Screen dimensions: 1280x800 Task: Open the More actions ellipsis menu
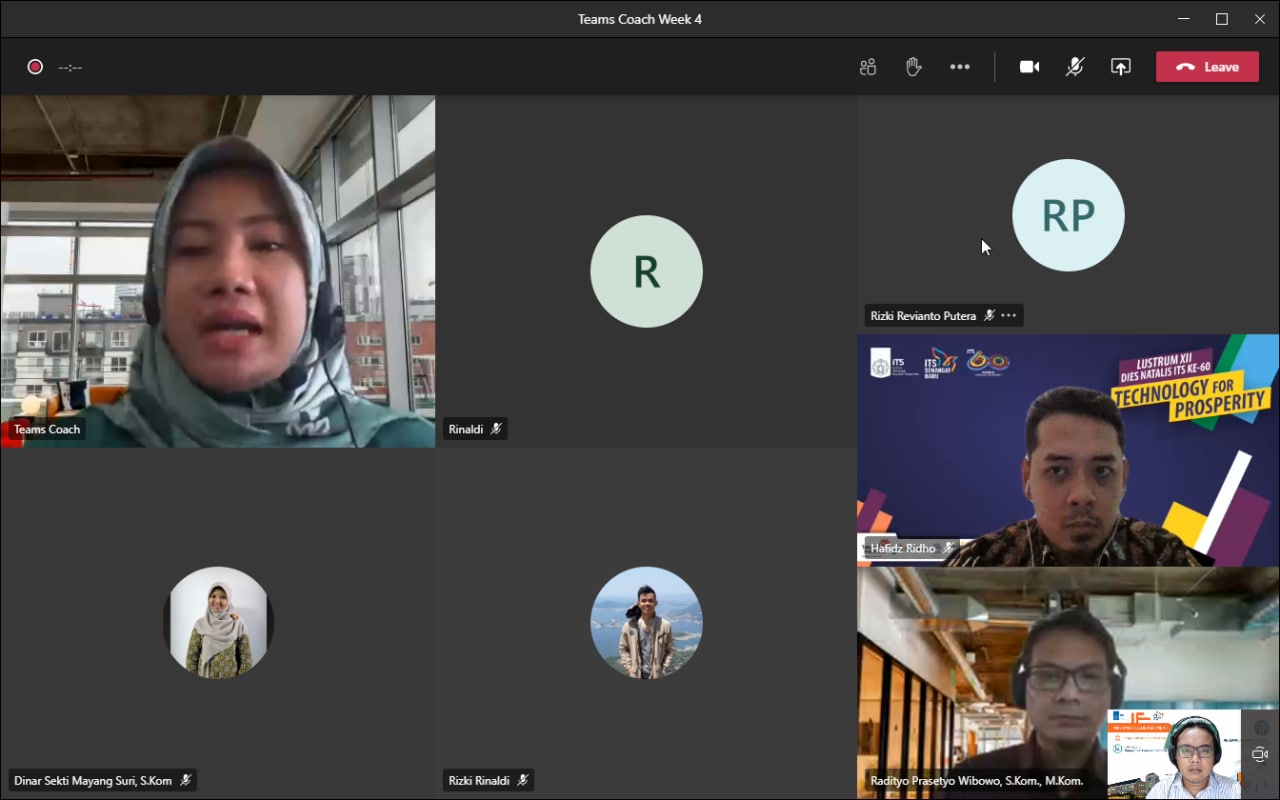click(x=960, y=67)
